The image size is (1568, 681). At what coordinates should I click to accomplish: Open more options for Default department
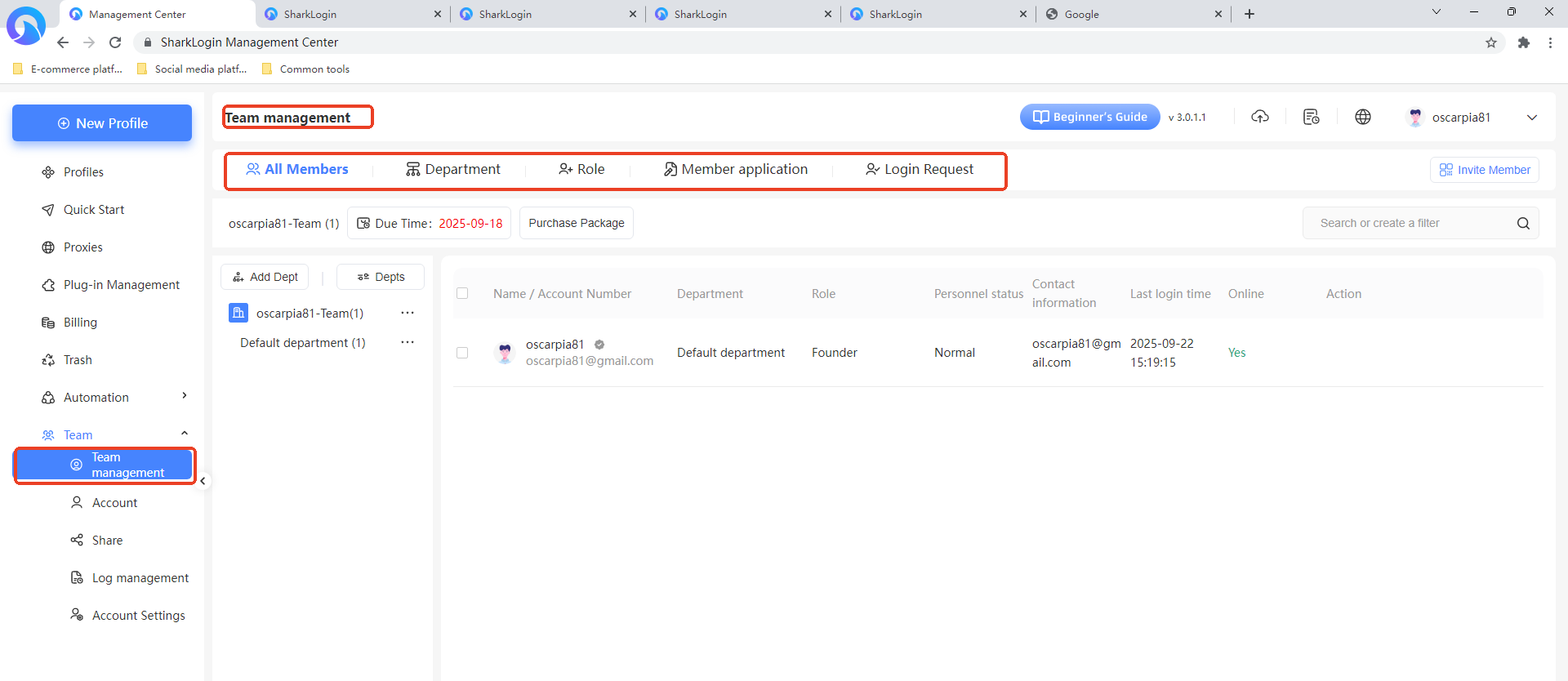point(408,342)
